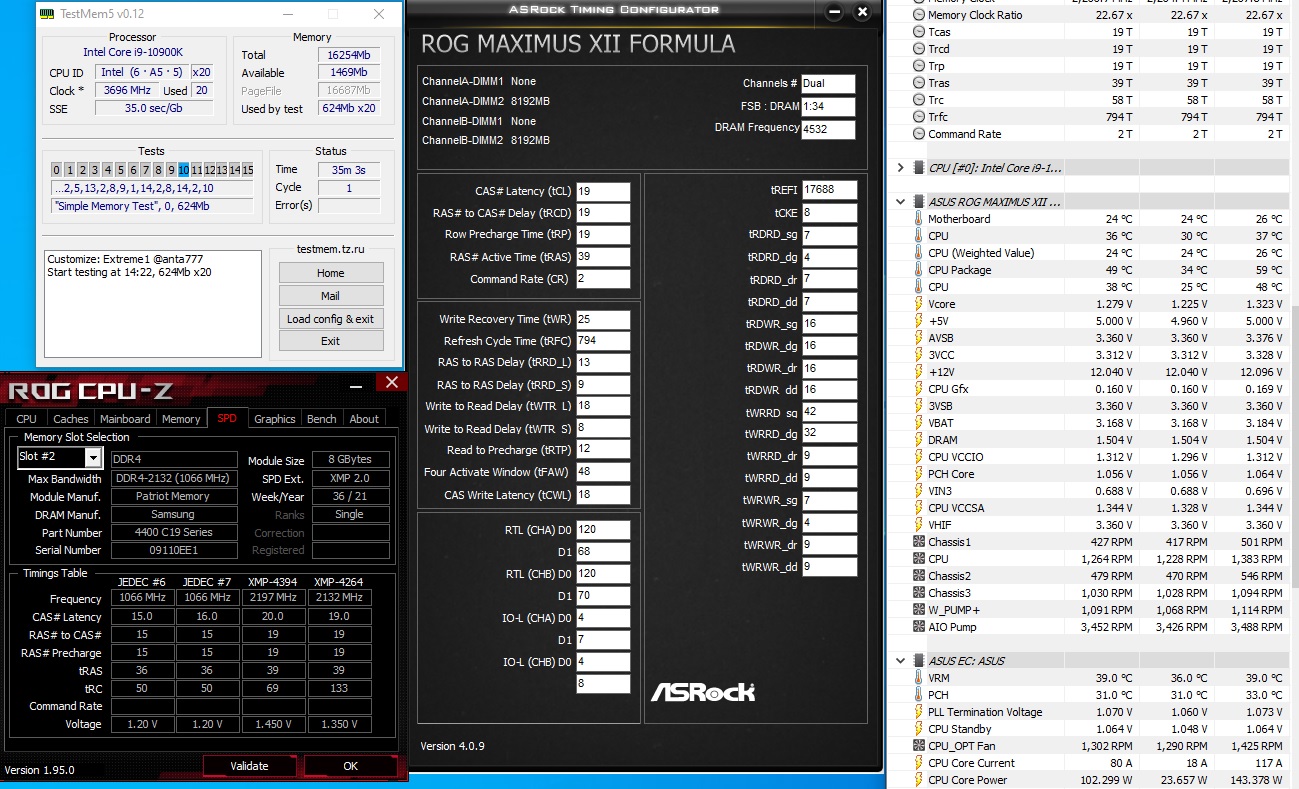
Task: Click the Intel Core i9-10900K processor name
Action: pos(133,52)
